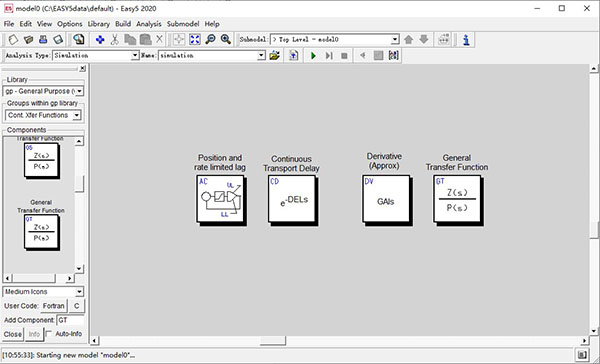Click the gray square icon beside the plotter icon
Screen dimensions: 600x364
click(x=378, y=56)
